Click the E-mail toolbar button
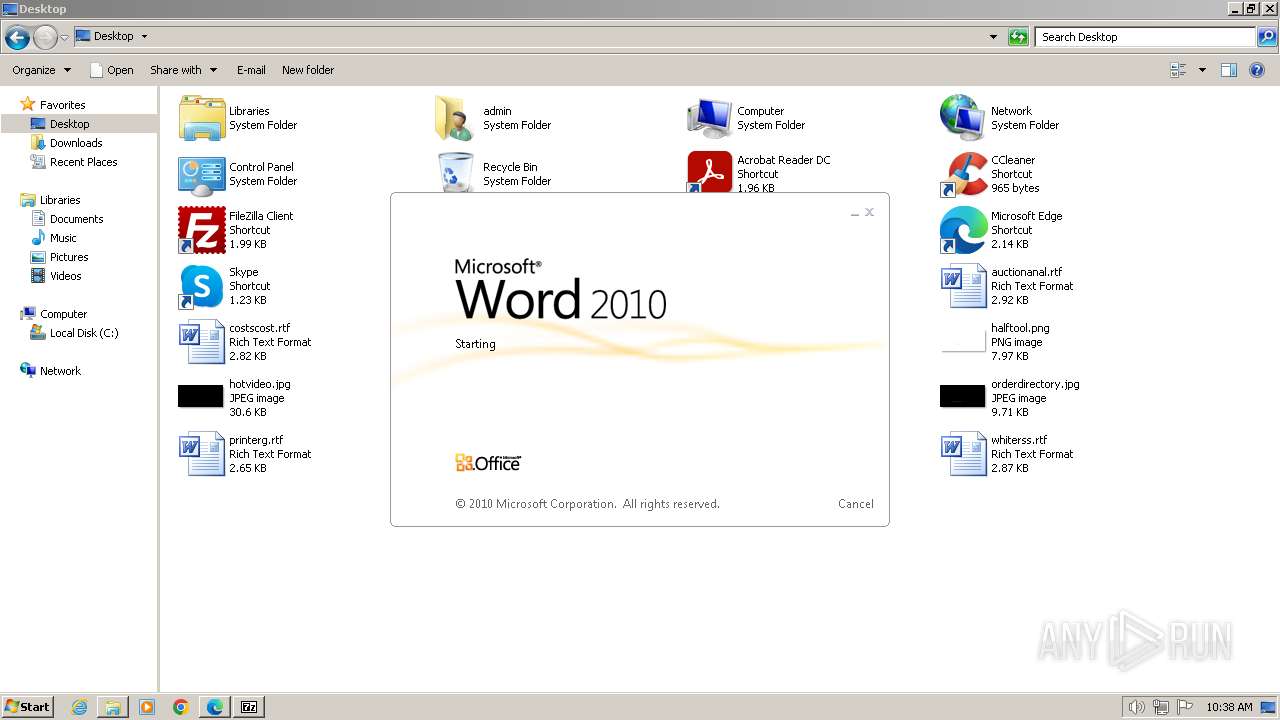This screenshot has width=1280, height=720. tap(251, 70)
